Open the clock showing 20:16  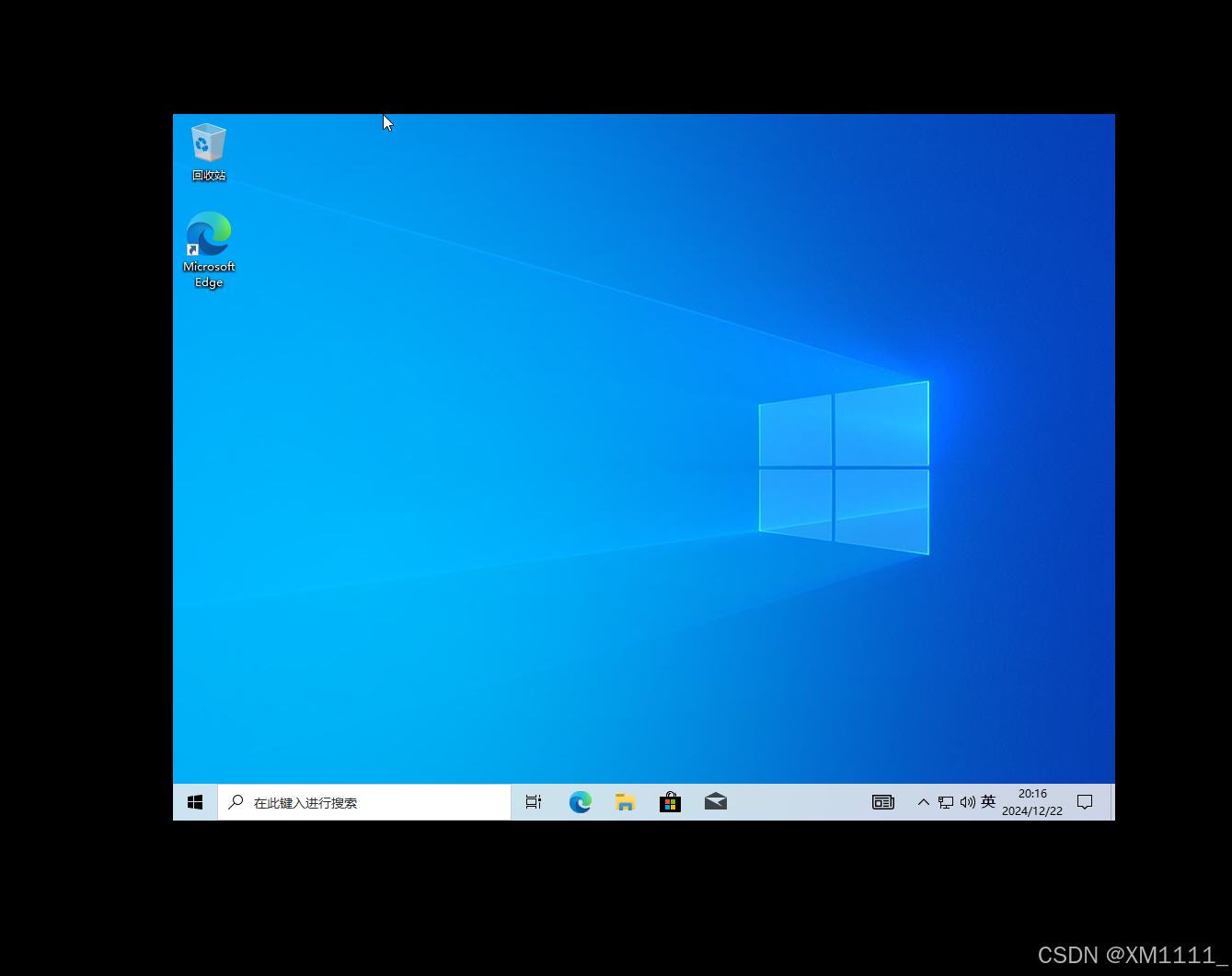(x=1032, y=802)
